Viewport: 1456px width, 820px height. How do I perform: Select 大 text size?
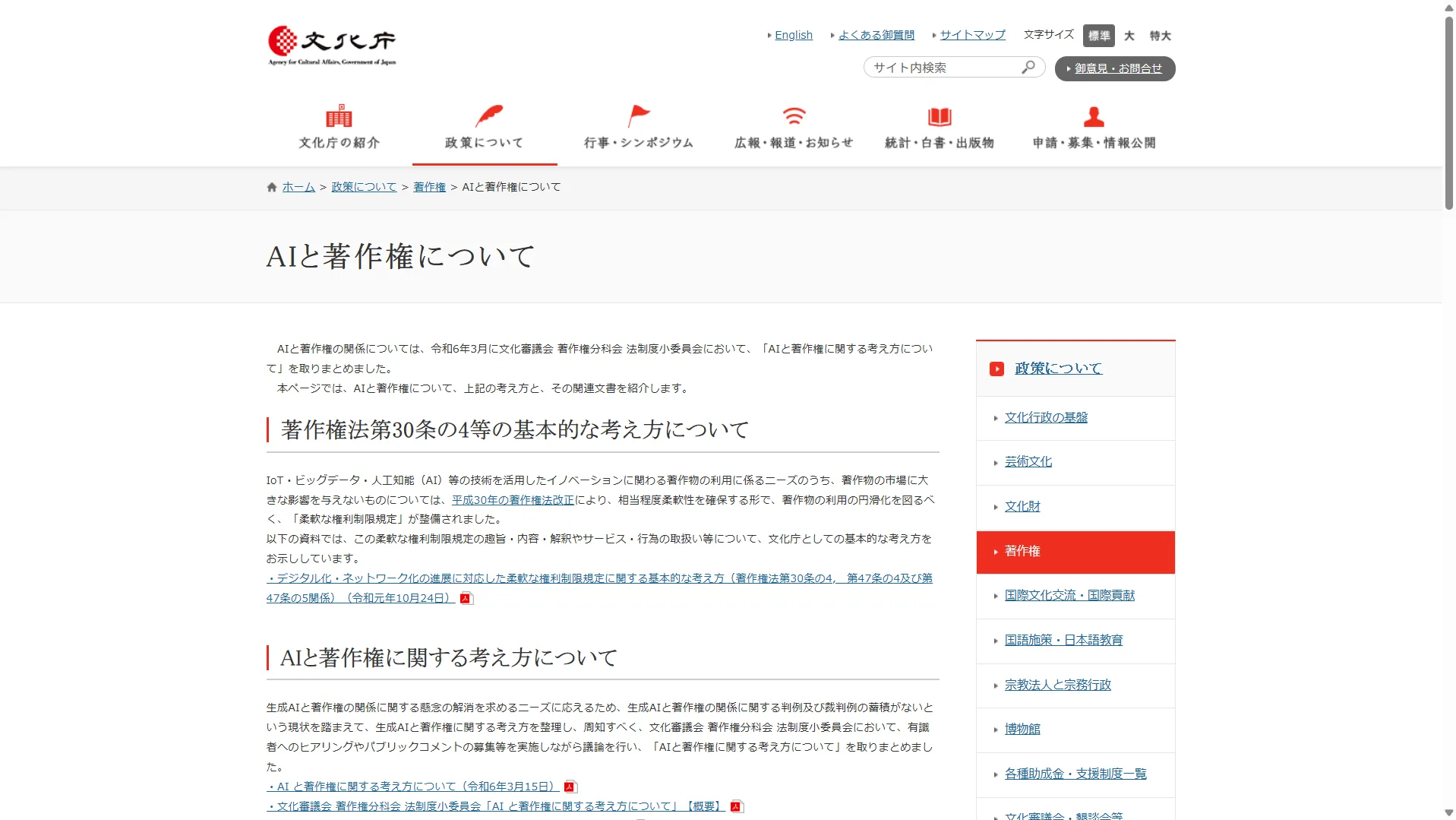[x=1129, y=36]
